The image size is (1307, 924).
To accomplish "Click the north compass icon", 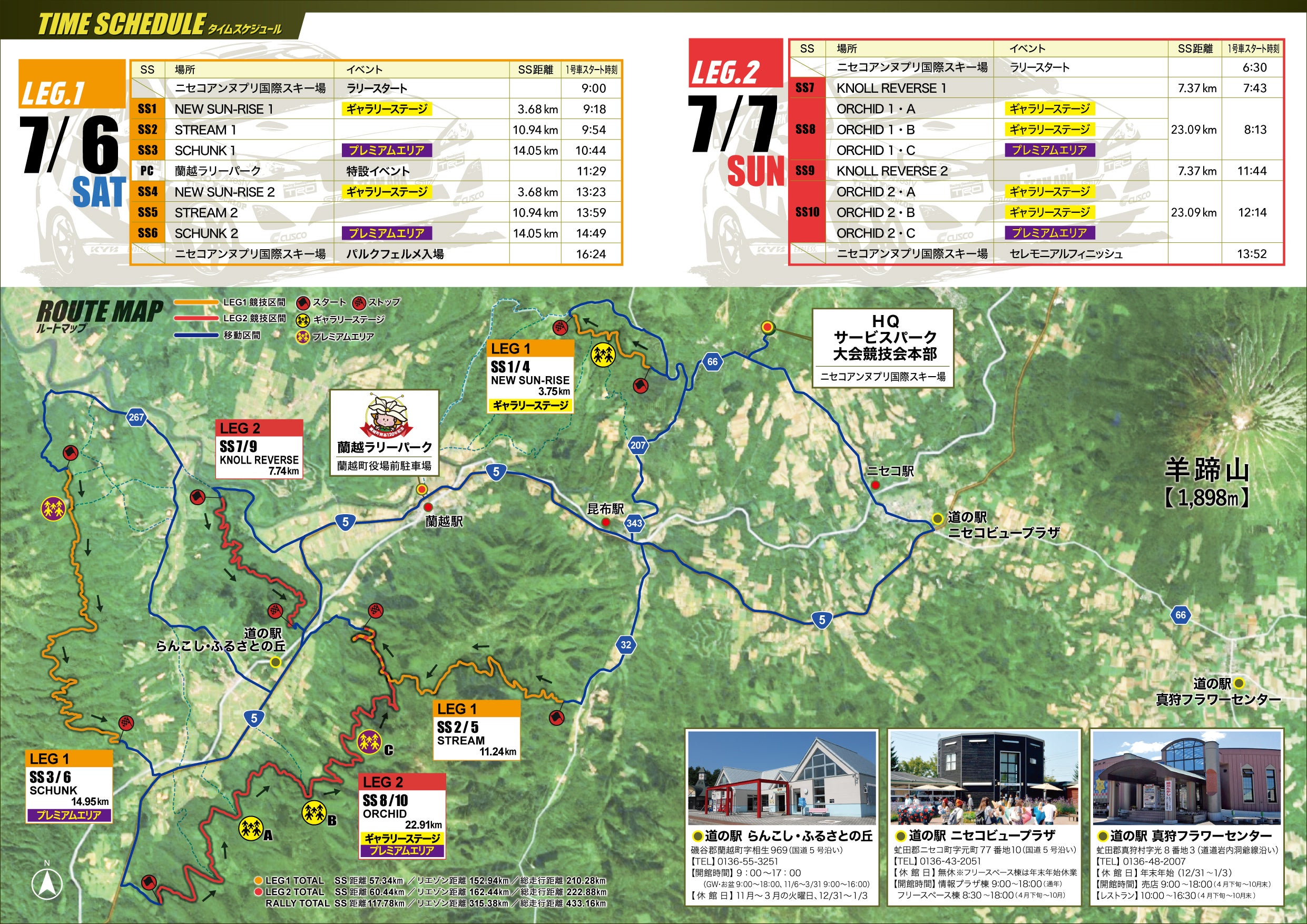I will point(48,884).
